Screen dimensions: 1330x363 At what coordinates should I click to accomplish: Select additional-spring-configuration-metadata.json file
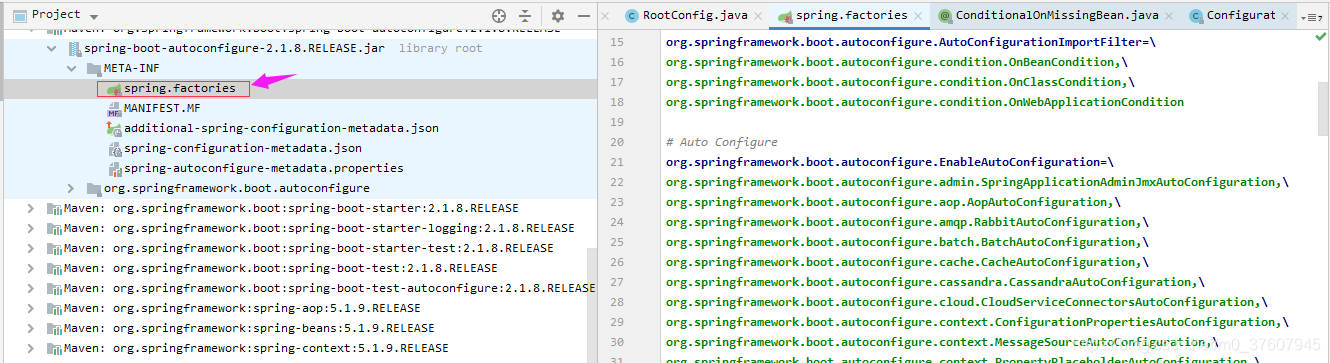[281, 128]
